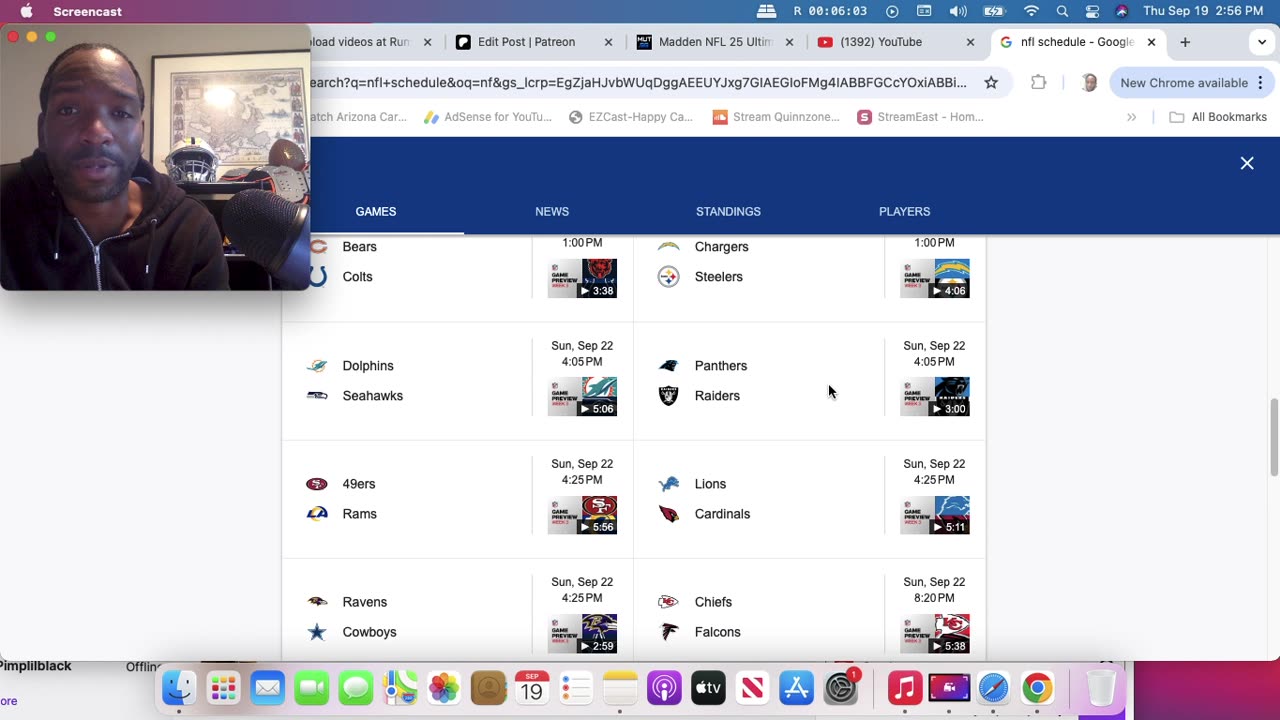Open EZCast-Happy bookmark
This screenshot has height=720, width=1280.
click(630, 117)
